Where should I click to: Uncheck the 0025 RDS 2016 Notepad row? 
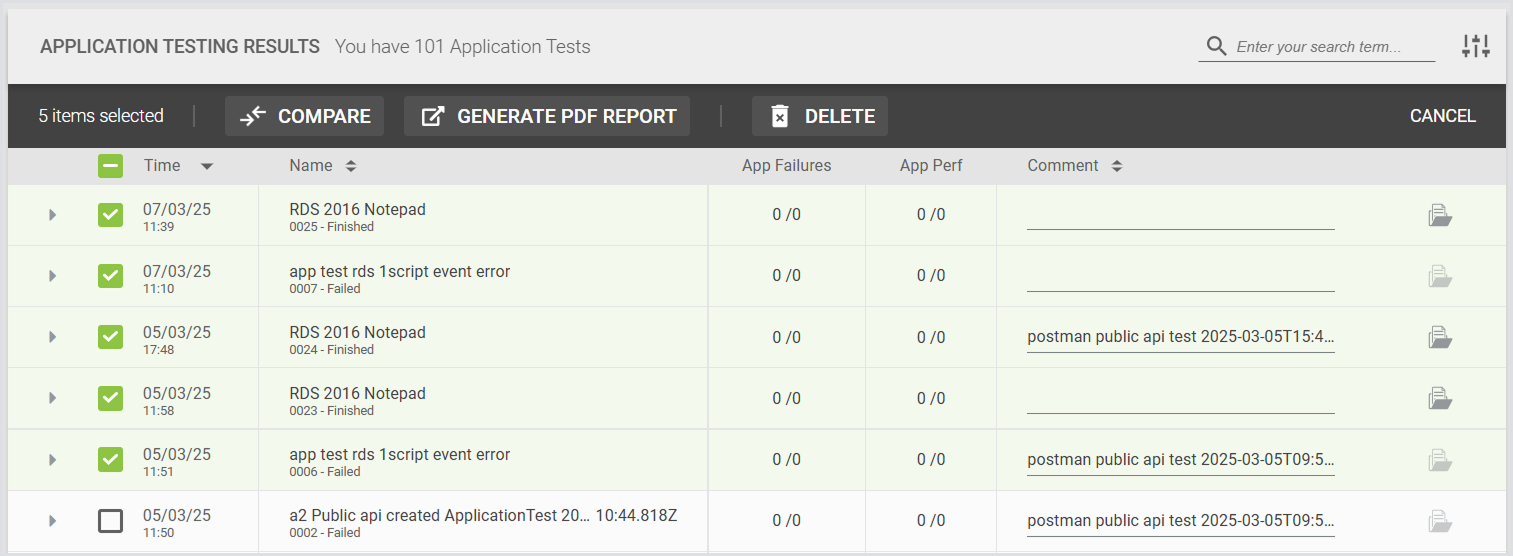110,214
